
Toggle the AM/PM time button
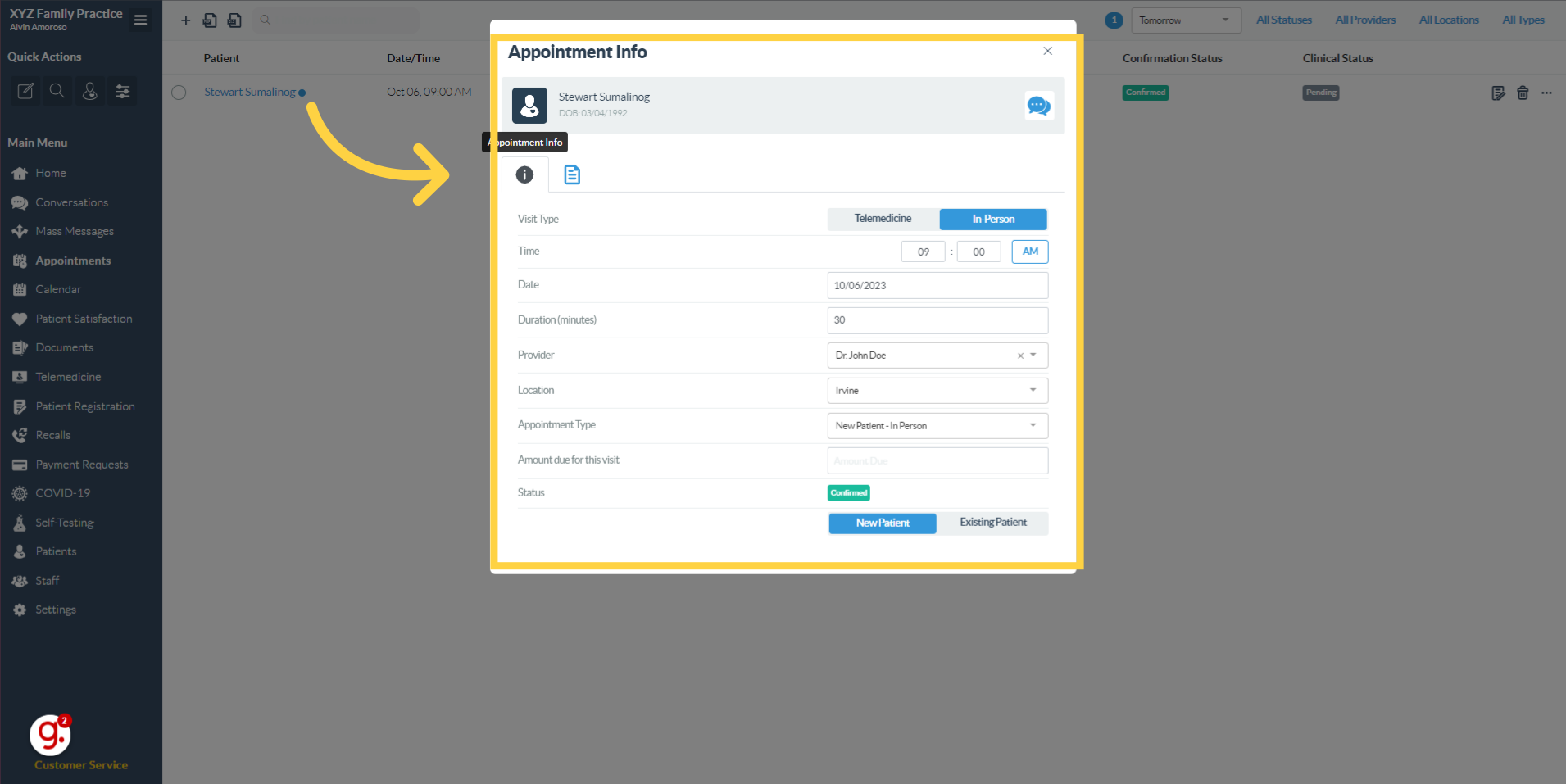pos(1030,252)
